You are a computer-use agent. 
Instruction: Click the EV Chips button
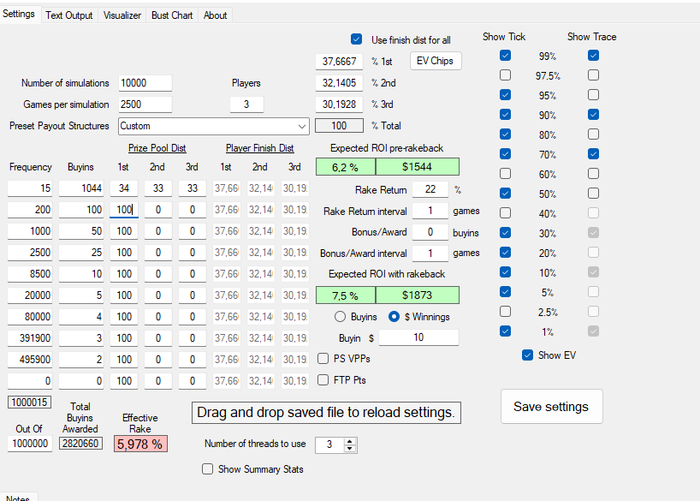[x=435, y=61]
